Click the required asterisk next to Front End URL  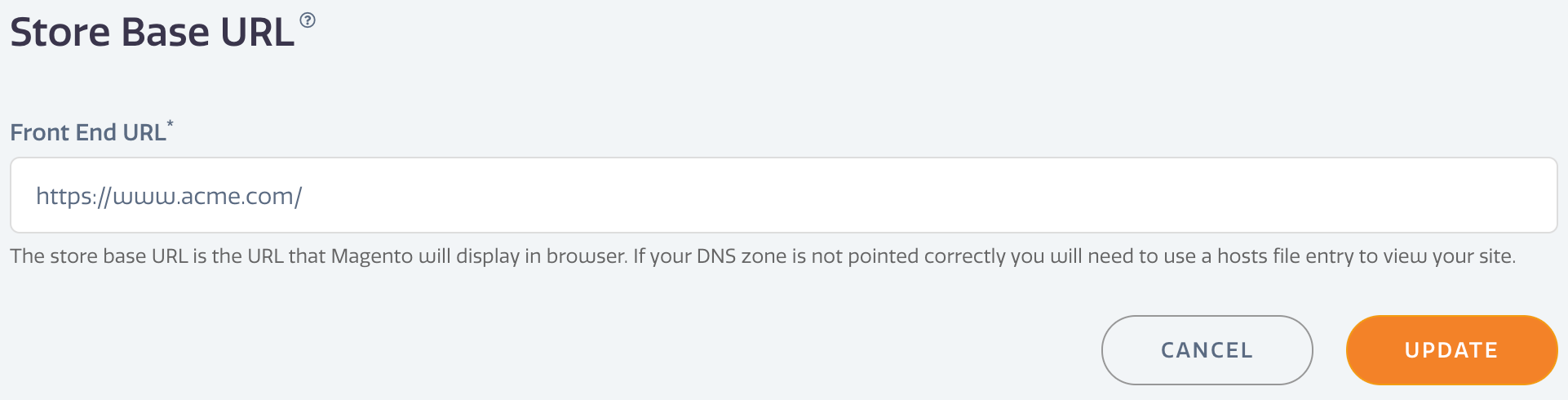pyautogui.click(x=170, y=124)
